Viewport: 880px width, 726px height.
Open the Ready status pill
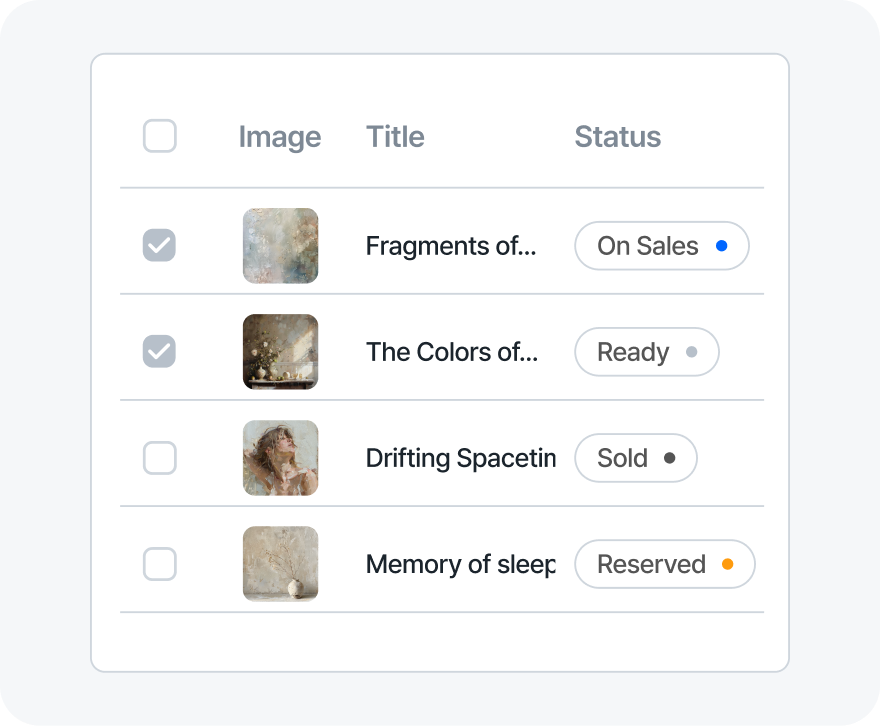tap(646, 352)
